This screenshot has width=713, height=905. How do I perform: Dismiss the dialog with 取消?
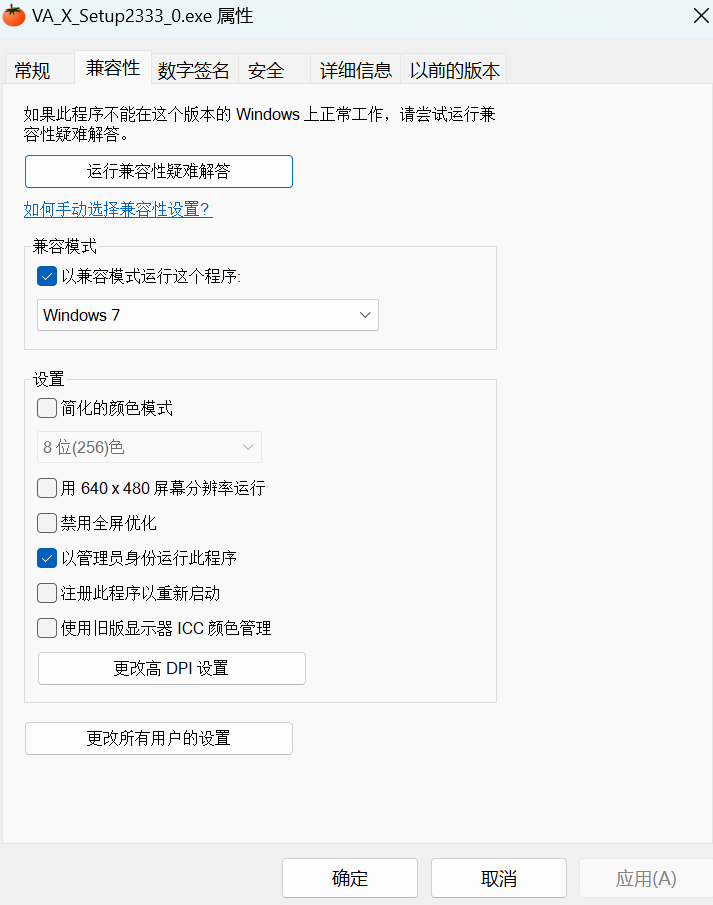click(498, 878)
